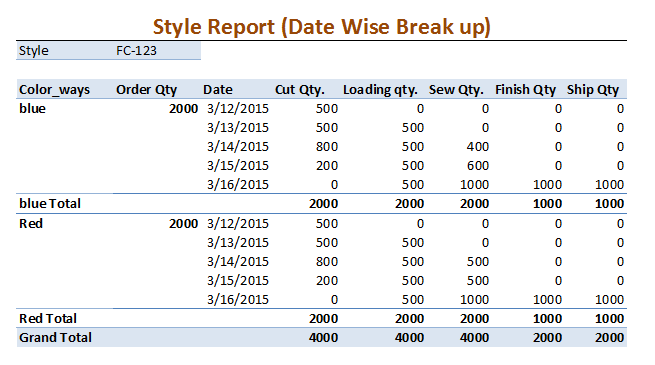This screenshot has width=655, height=365.
Task: Select Grand Total Loading qty 4000
Action: [x=409, y=337]
